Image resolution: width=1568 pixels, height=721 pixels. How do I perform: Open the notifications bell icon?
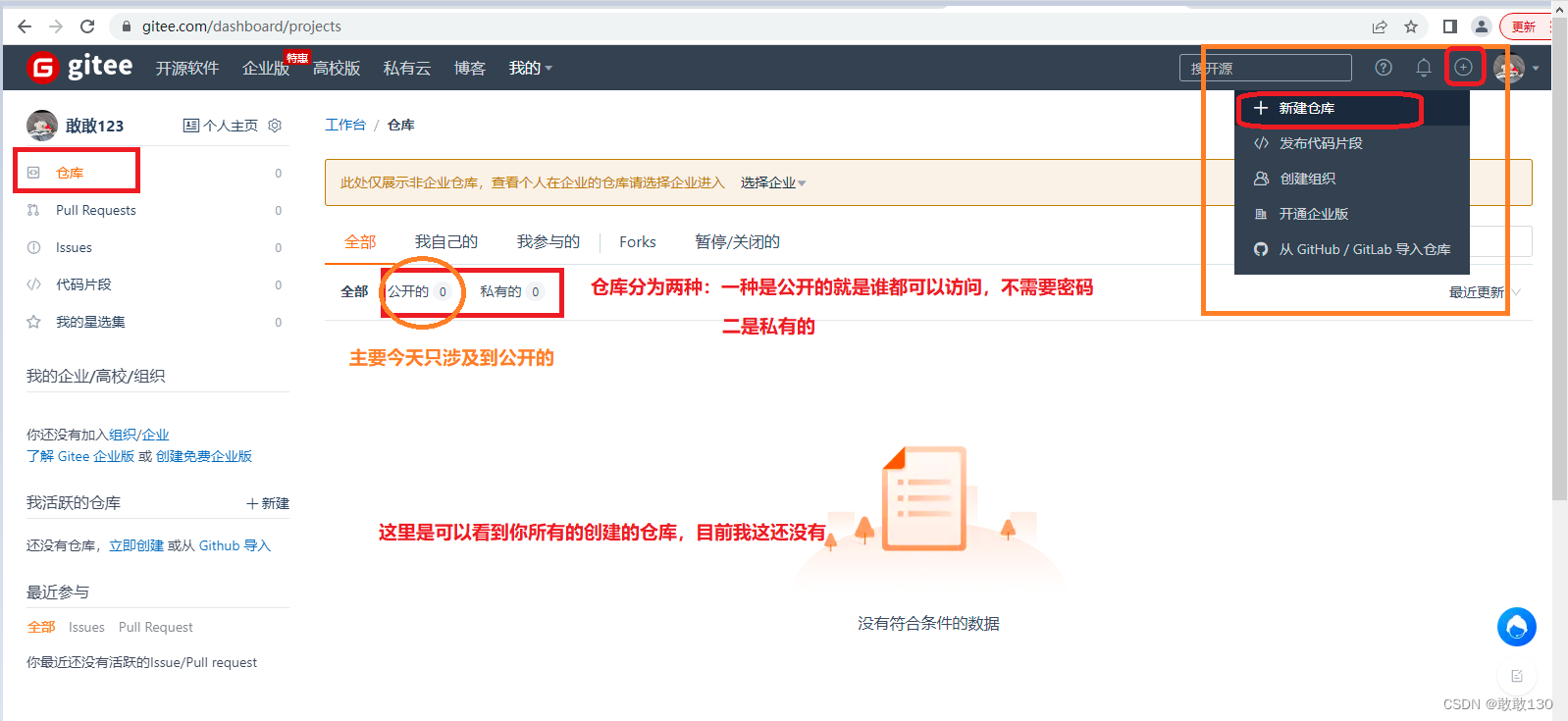1424,68
